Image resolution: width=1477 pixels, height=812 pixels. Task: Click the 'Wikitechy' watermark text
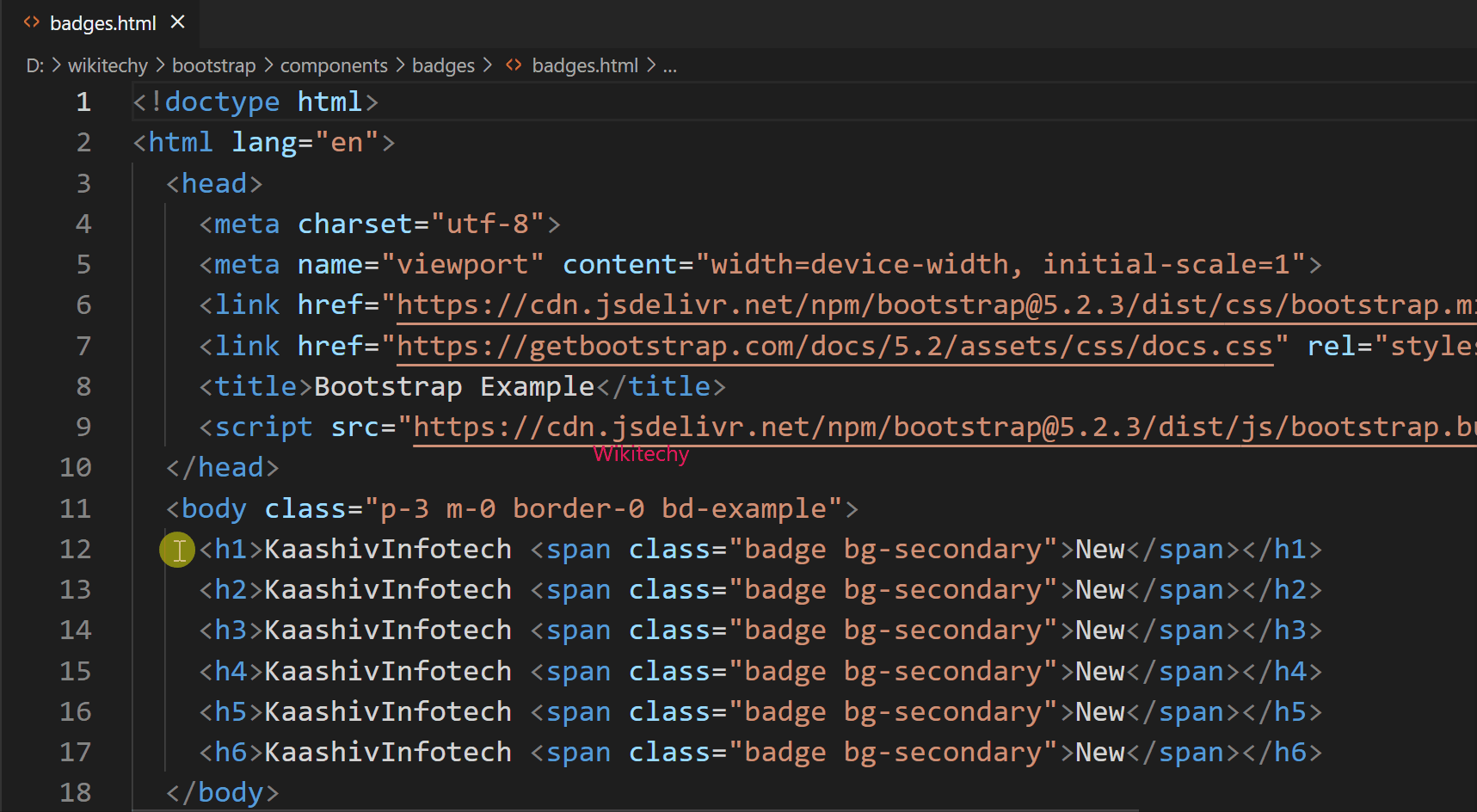640,454
